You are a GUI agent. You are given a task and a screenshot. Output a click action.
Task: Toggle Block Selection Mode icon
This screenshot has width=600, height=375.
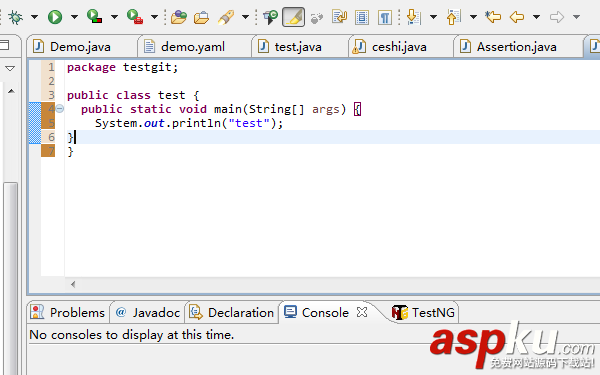click(x=339, y=17)
